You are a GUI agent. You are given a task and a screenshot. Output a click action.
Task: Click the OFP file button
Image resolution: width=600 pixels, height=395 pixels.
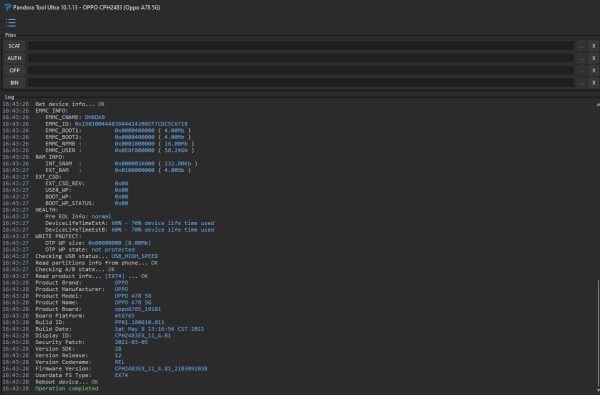(x=14, y=70)
